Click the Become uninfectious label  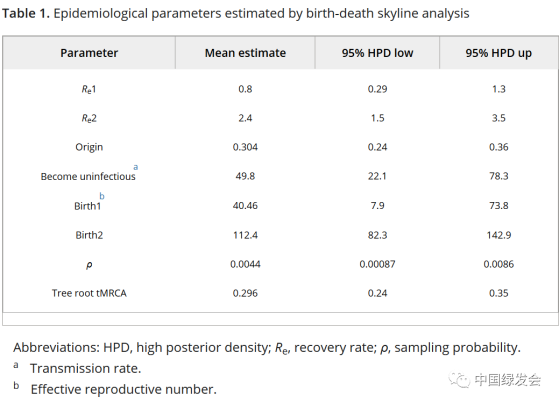click(88, 177)
